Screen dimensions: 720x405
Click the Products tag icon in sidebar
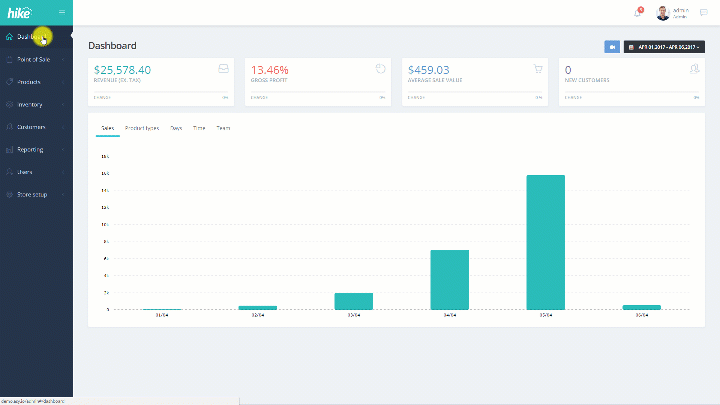click(9, 82)
